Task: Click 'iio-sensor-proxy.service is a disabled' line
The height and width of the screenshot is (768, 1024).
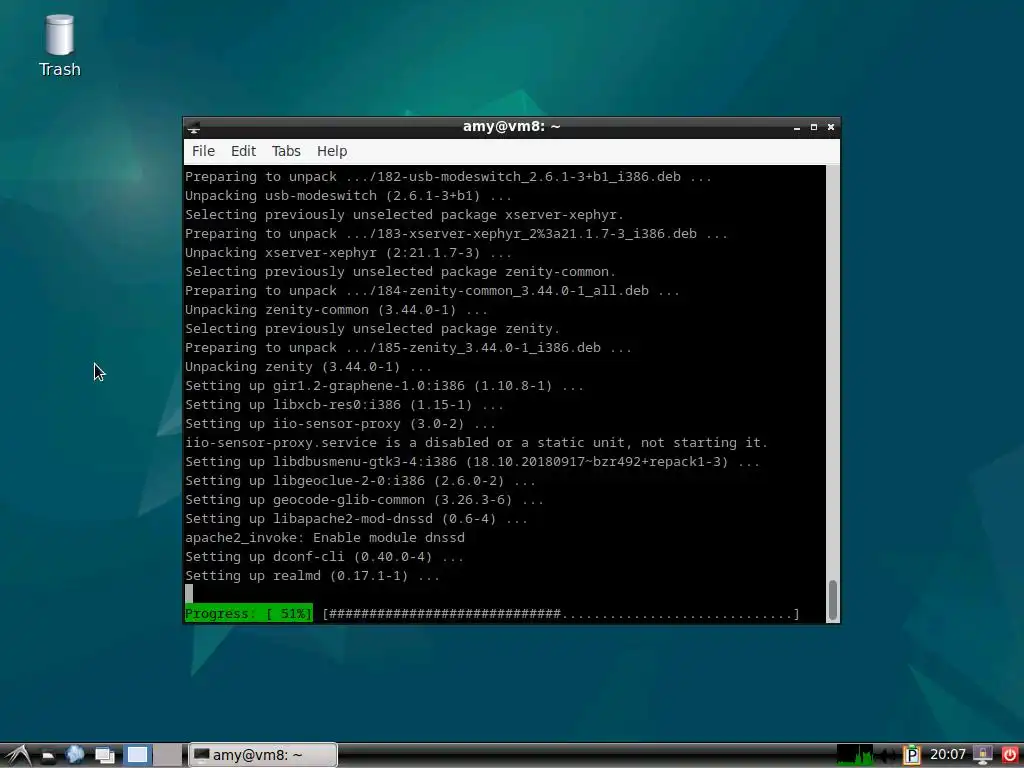Action: pyautogui.click(x=476, y=443)
